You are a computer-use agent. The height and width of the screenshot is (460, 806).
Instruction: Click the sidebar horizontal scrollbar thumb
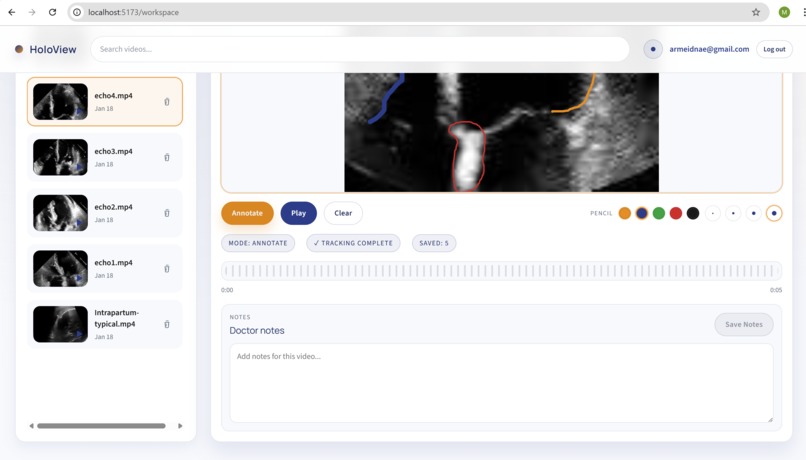[x=101, y=426]
